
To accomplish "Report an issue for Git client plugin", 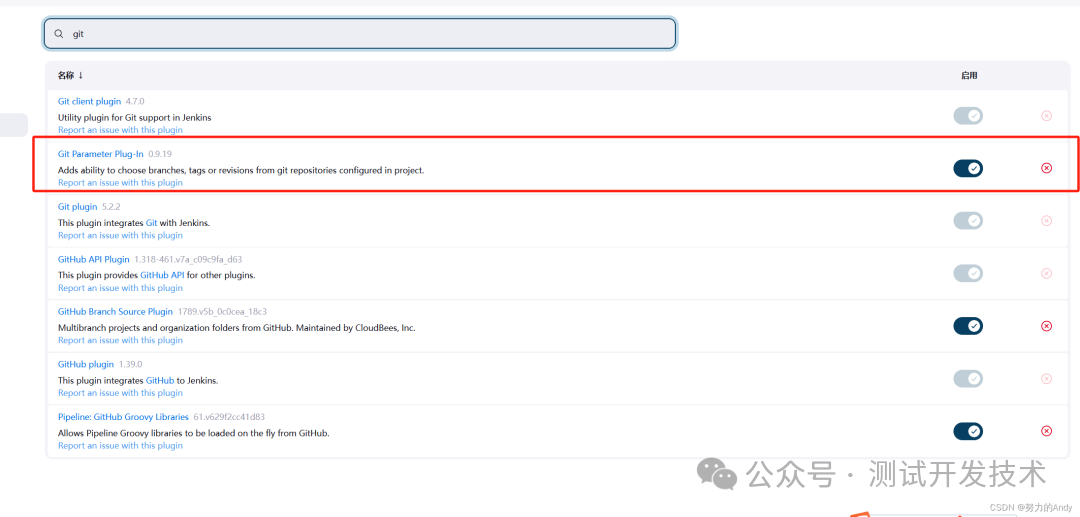I will tap(121, 129).
